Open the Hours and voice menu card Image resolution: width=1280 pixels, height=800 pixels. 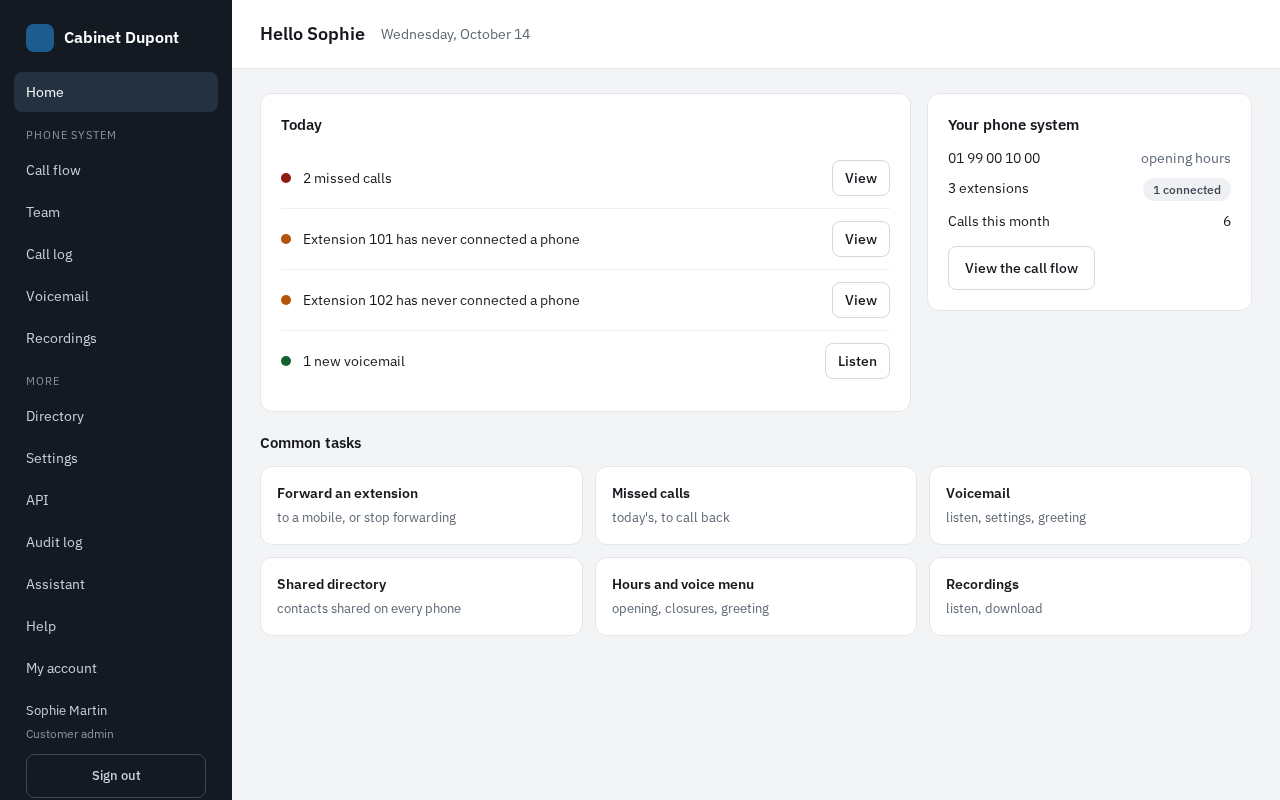pyautogui.click(x=756, y=596)
